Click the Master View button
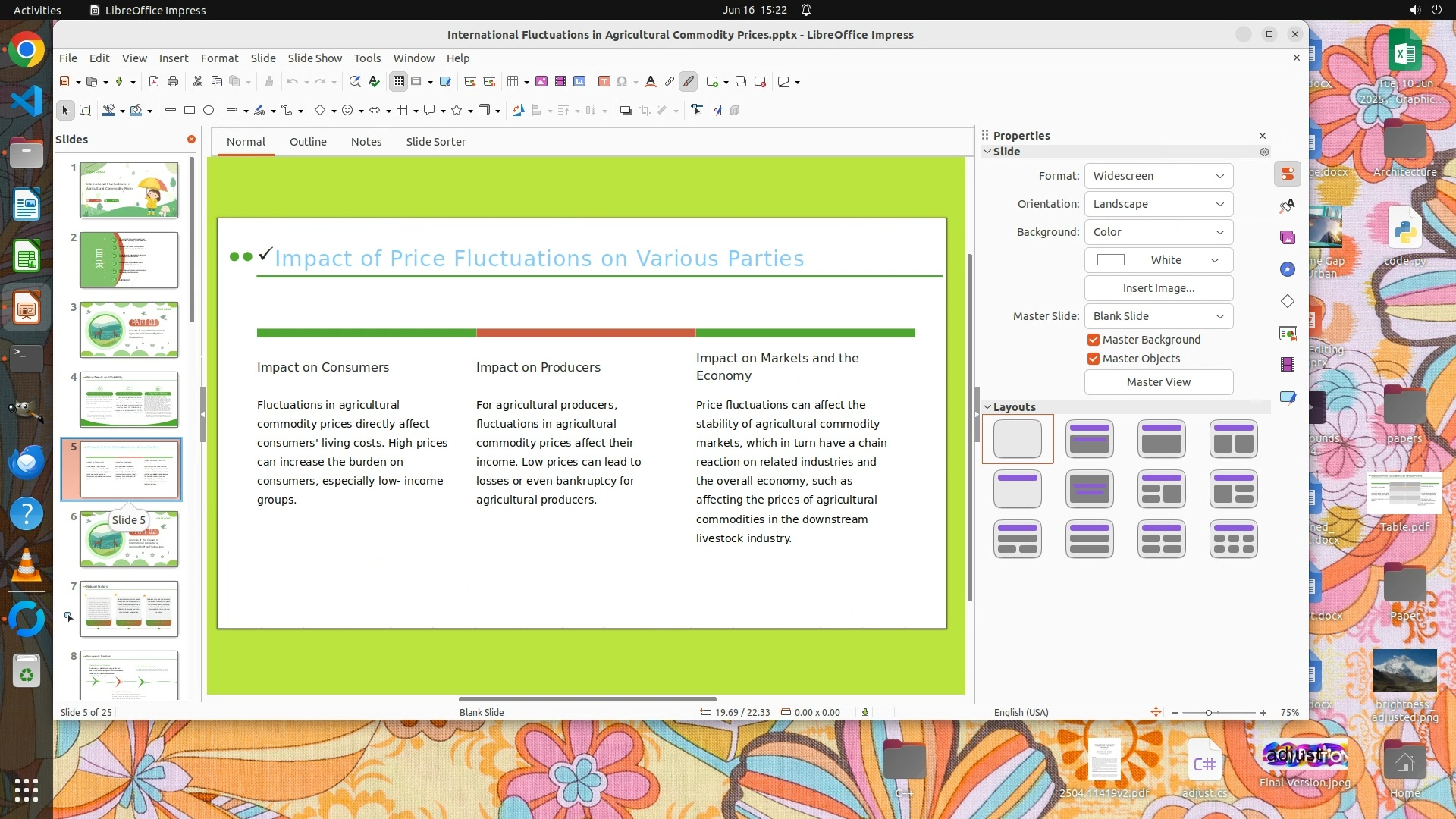The image size is (1456, 819). point(1158,382)
